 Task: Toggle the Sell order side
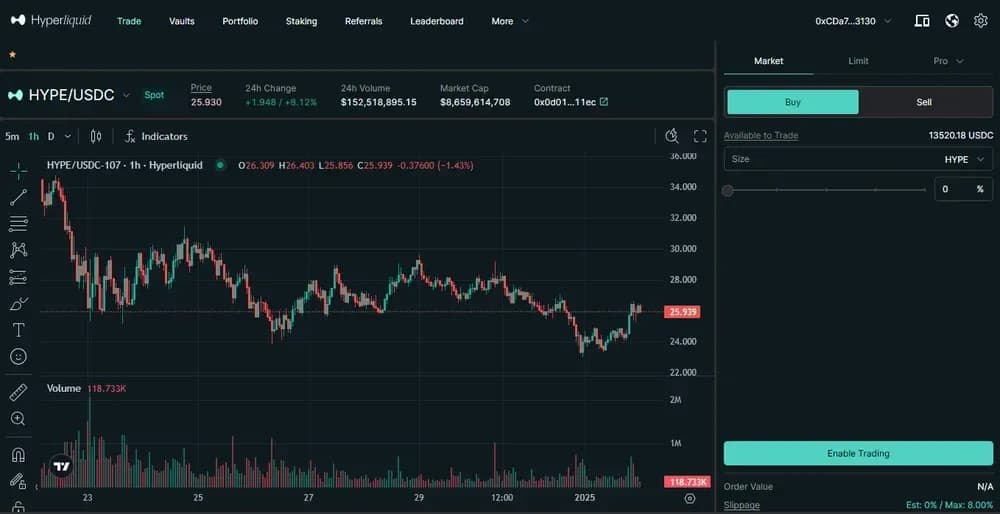pos(924,102)
